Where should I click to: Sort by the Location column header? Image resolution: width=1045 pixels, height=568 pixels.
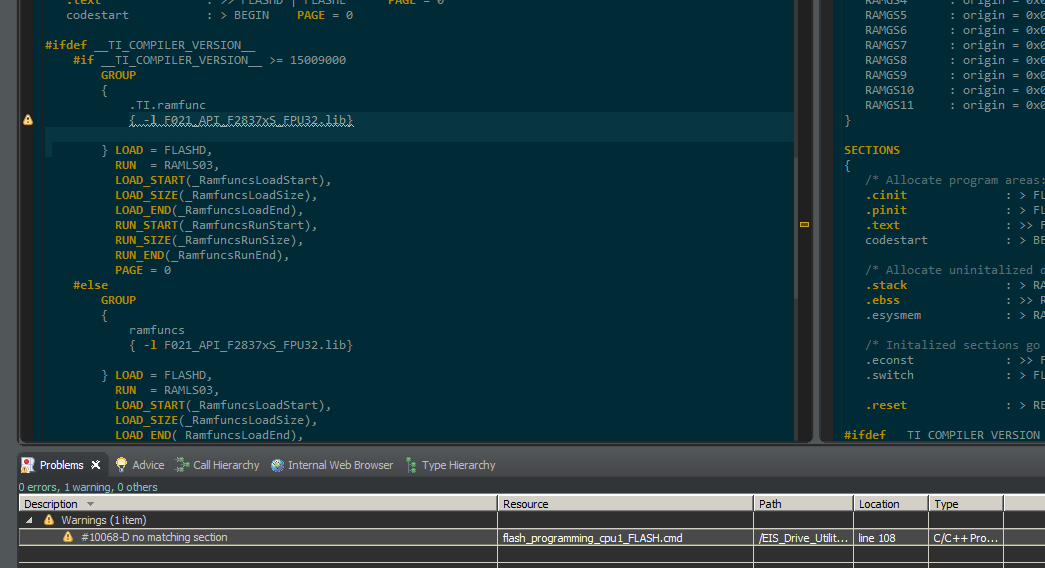(890, 504)
